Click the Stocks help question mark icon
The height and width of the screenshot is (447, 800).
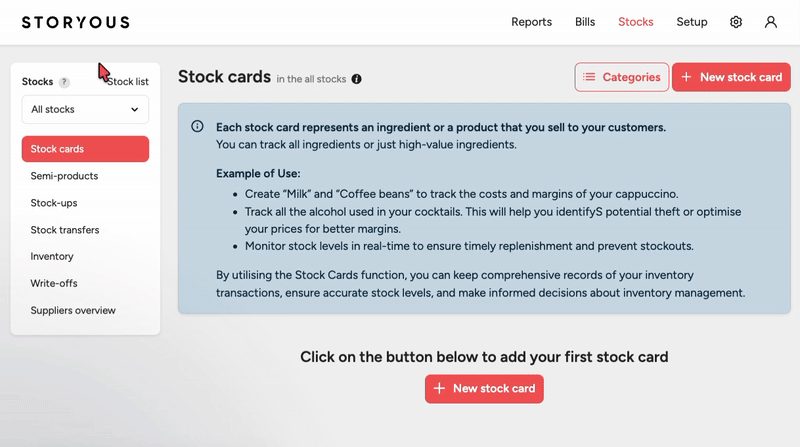pos(64,82)
